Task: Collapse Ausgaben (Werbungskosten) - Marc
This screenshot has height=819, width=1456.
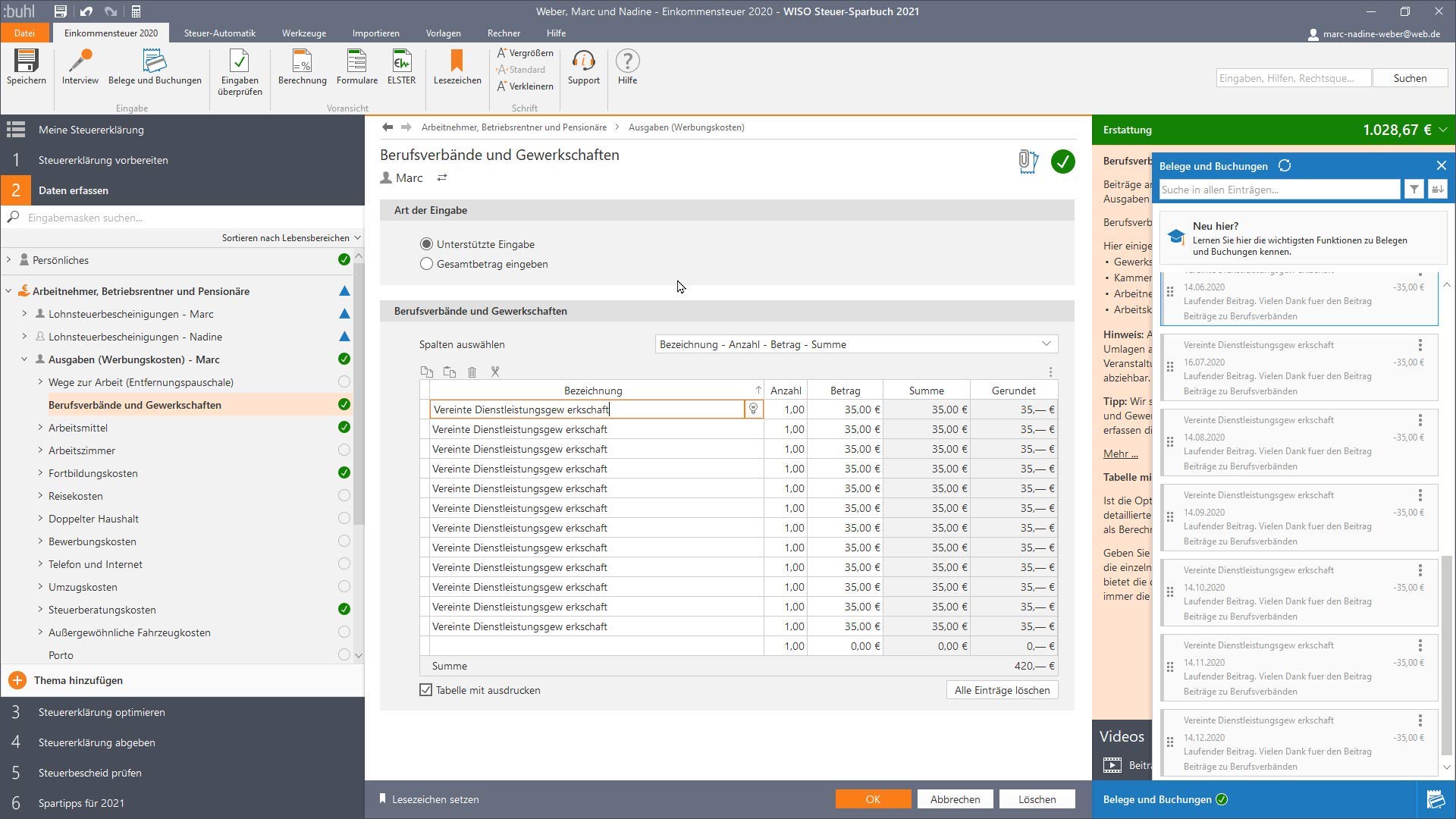Action: pyautogui.click(x=24, y=359)
